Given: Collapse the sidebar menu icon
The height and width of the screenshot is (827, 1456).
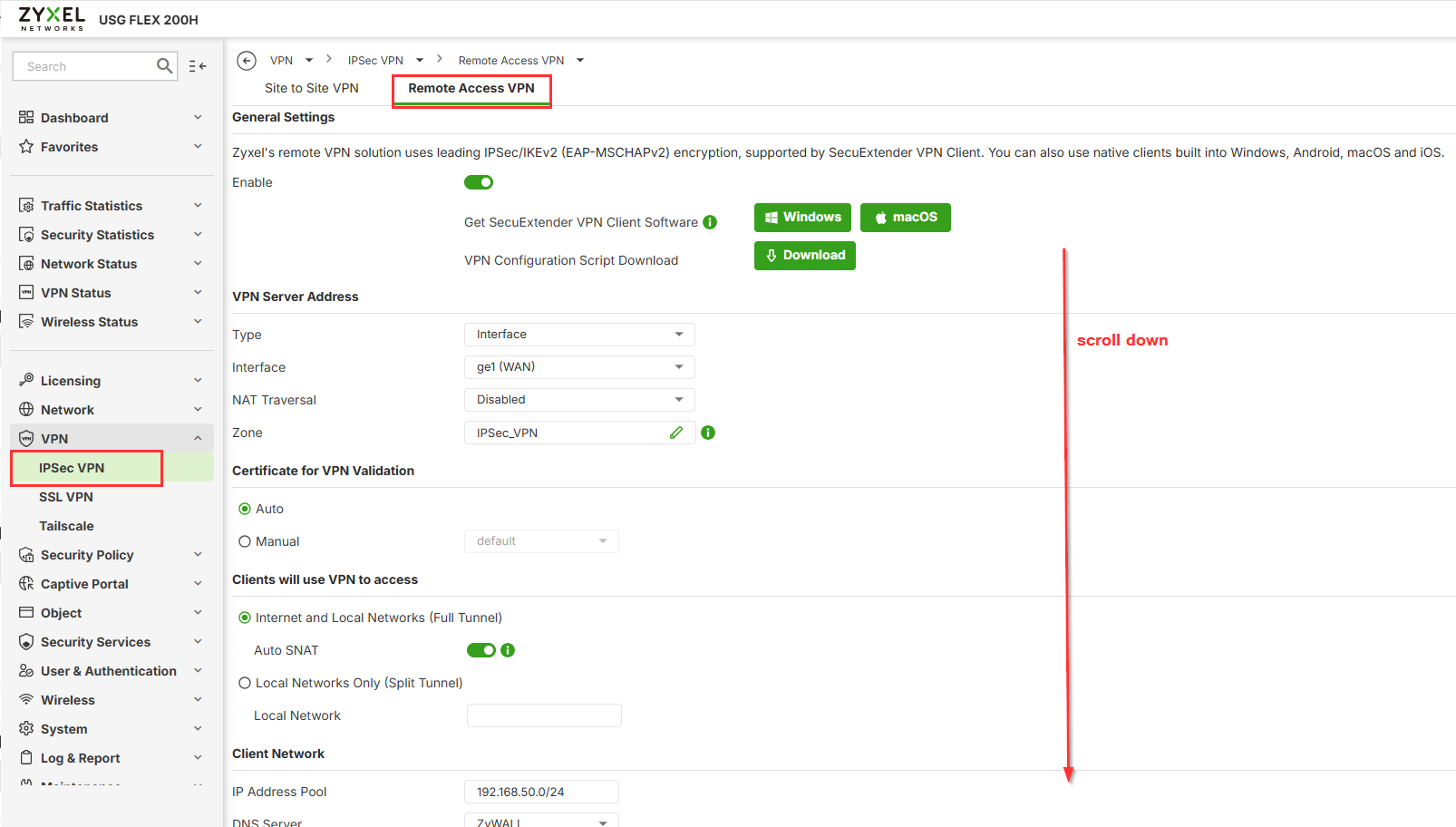Looking at the screenshot, I should click(x=198, y=66).
